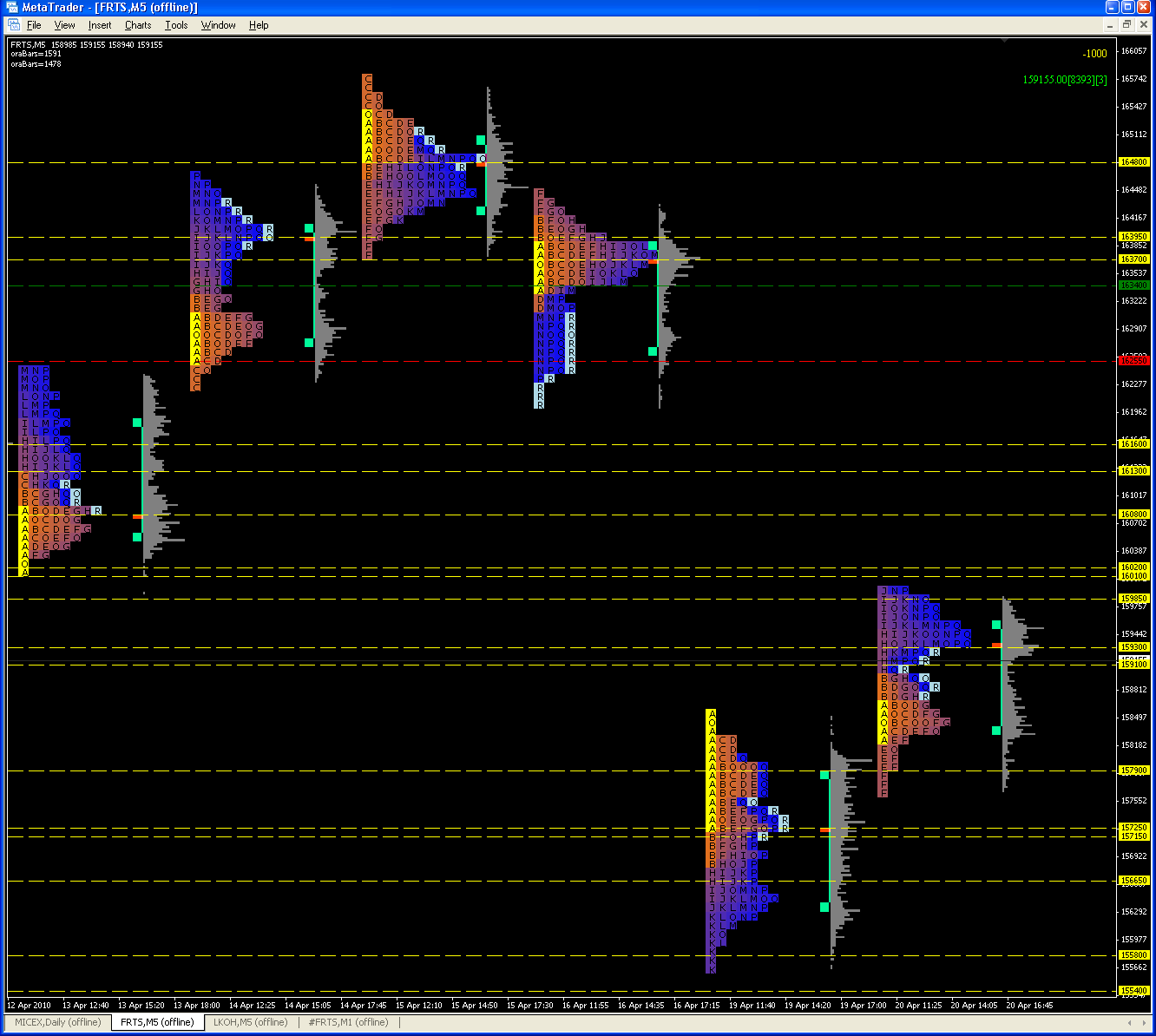
Task: Click the yellow -1000 label
Action: (1094, 54)
